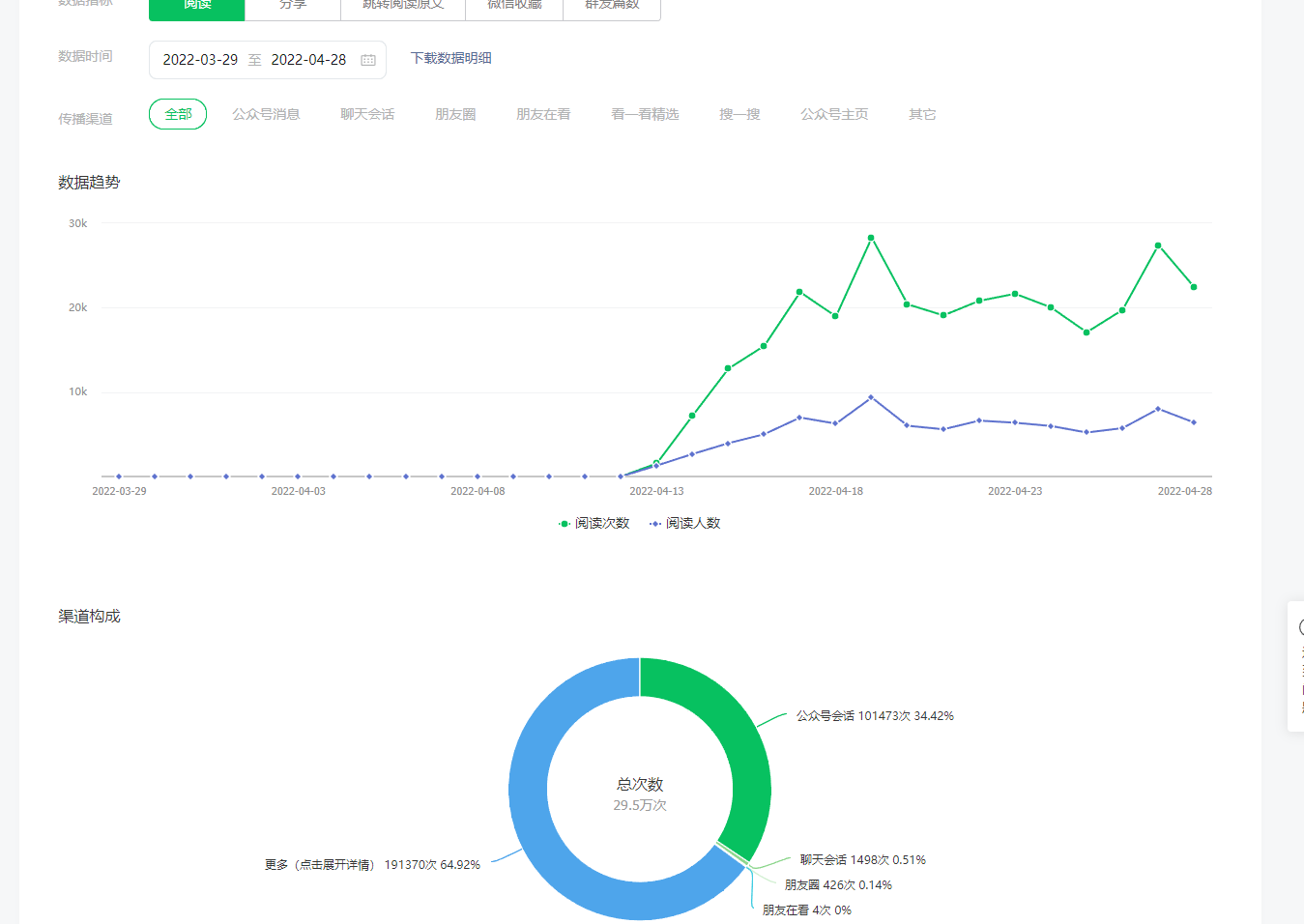
Task: Click the highest purple 阅读人数 data point
Action: pos(871,397)
